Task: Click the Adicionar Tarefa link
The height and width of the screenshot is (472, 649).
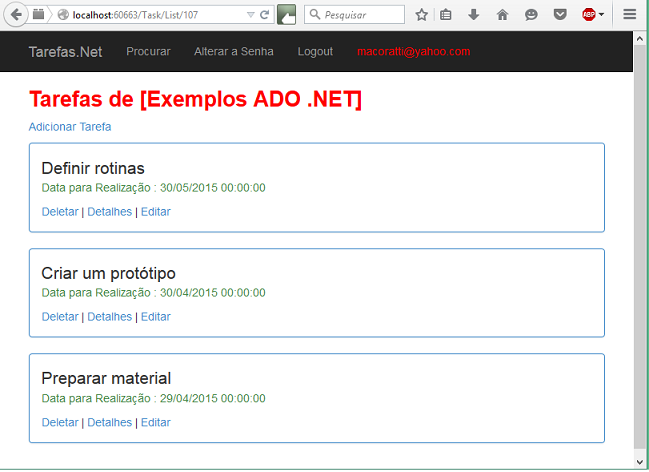Action: [x=70, y=127]
